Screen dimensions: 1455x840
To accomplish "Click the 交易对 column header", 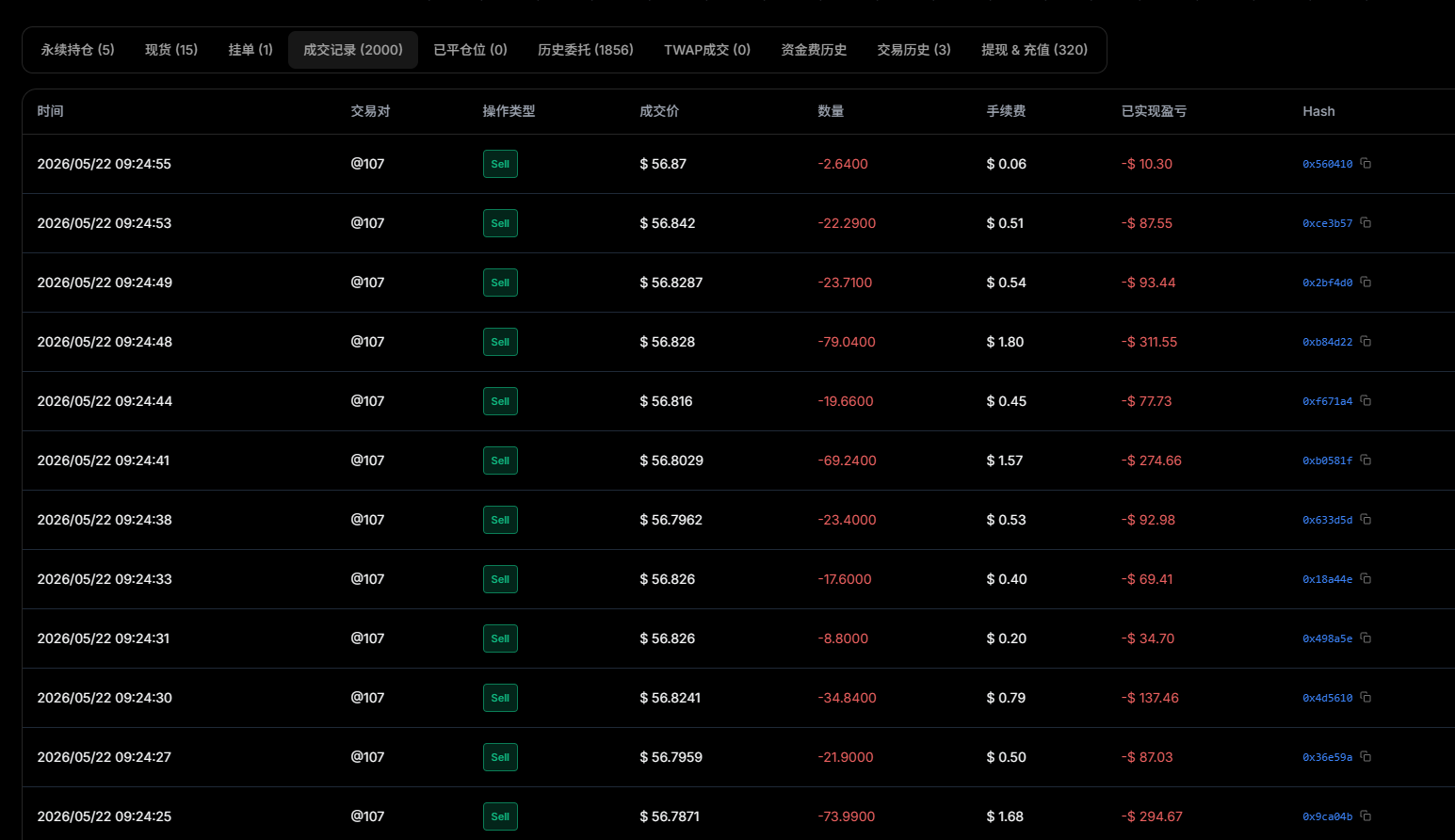I will tap(370, 111).
